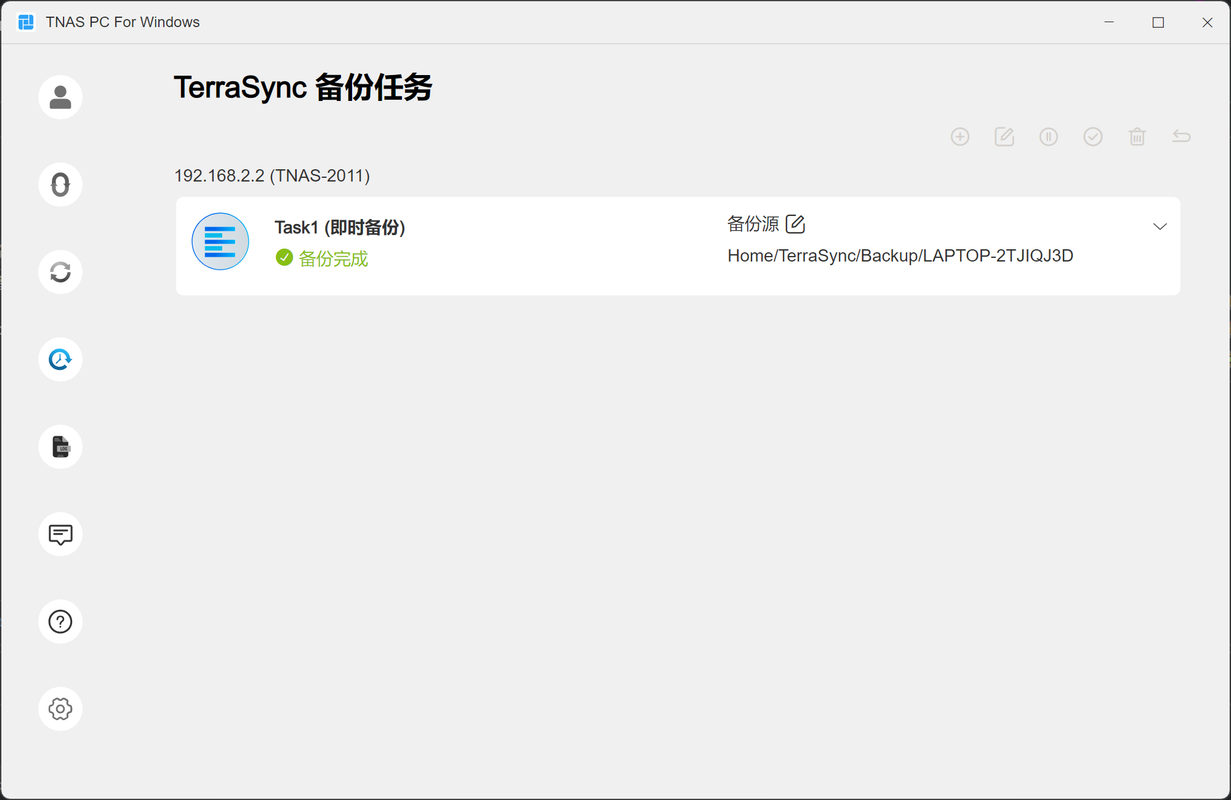Click the 备份完成 status text
Screen dimensions: 1231x800
click(333, 259)
